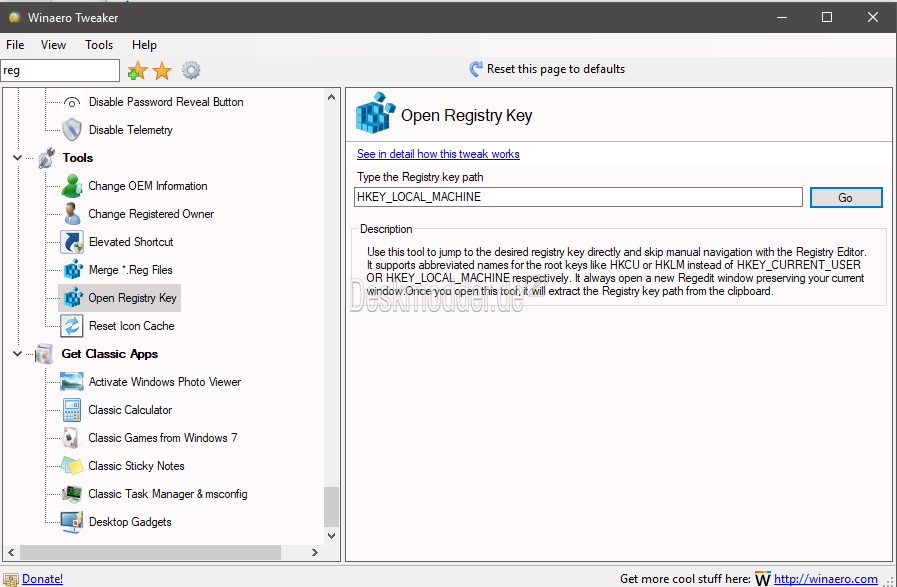The image size is (897, 587).
Task: Click the Classic Calculator icon
Action: pos(72,410)
